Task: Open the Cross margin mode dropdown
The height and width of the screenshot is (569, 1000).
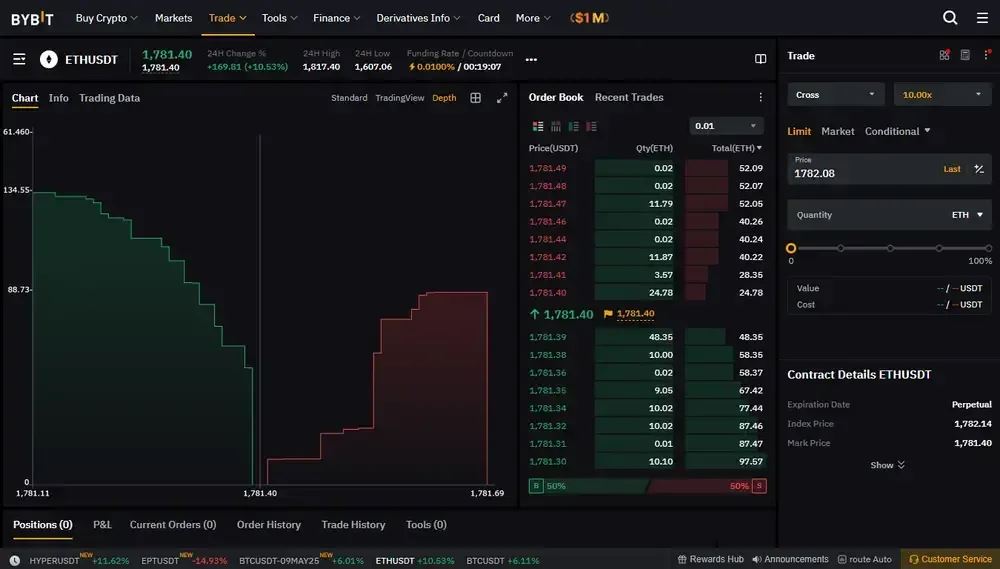Action: point(836,94)
